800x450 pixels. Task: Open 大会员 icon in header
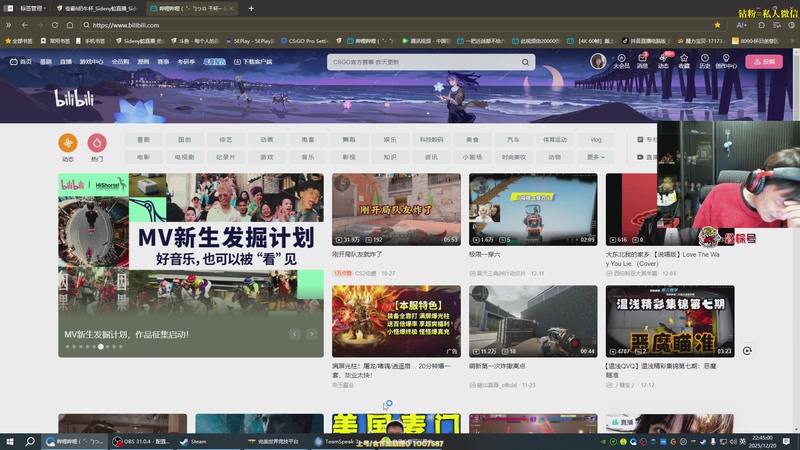(621, 61)
